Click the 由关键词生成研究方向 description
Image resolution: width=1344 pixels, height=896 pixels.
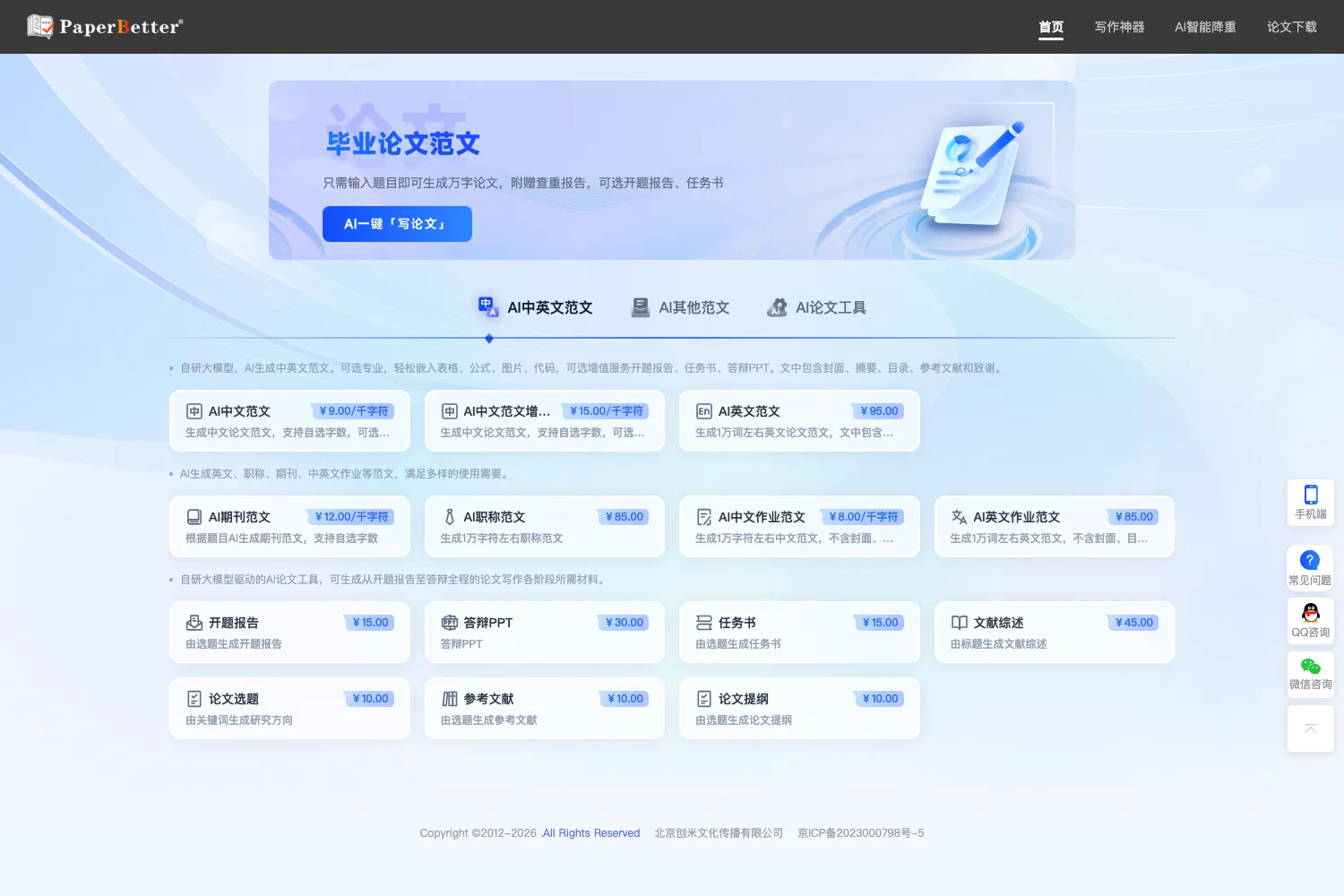239,720
